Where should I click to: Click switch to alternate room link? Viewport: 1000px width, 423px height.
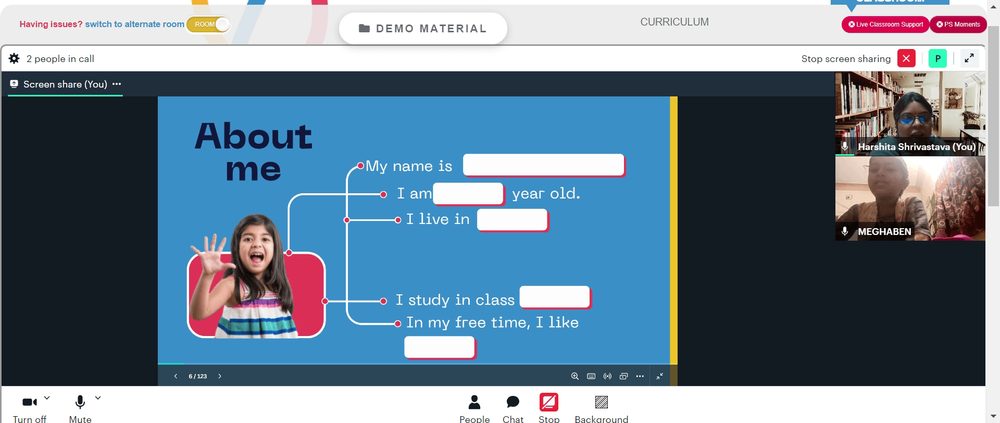[135, 24]
